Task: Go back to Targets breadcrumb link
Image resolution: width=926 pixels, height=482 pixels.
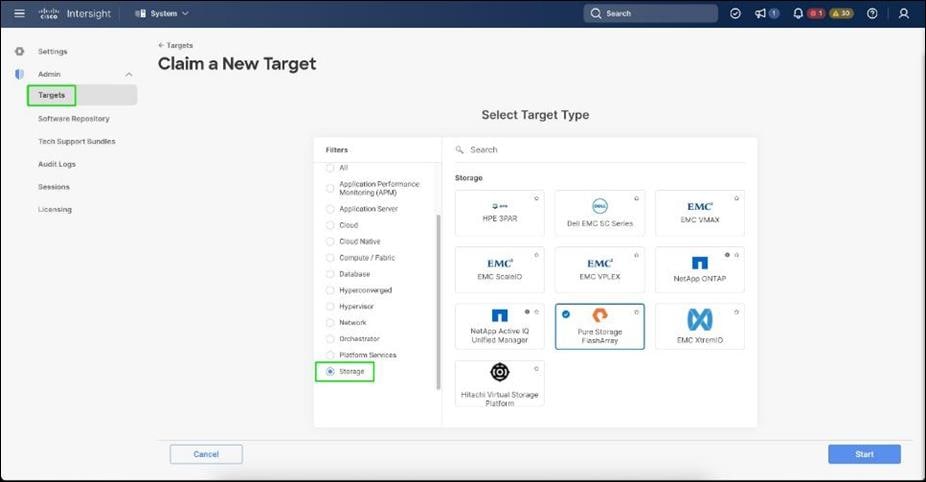Action: [x=176, y=45]
